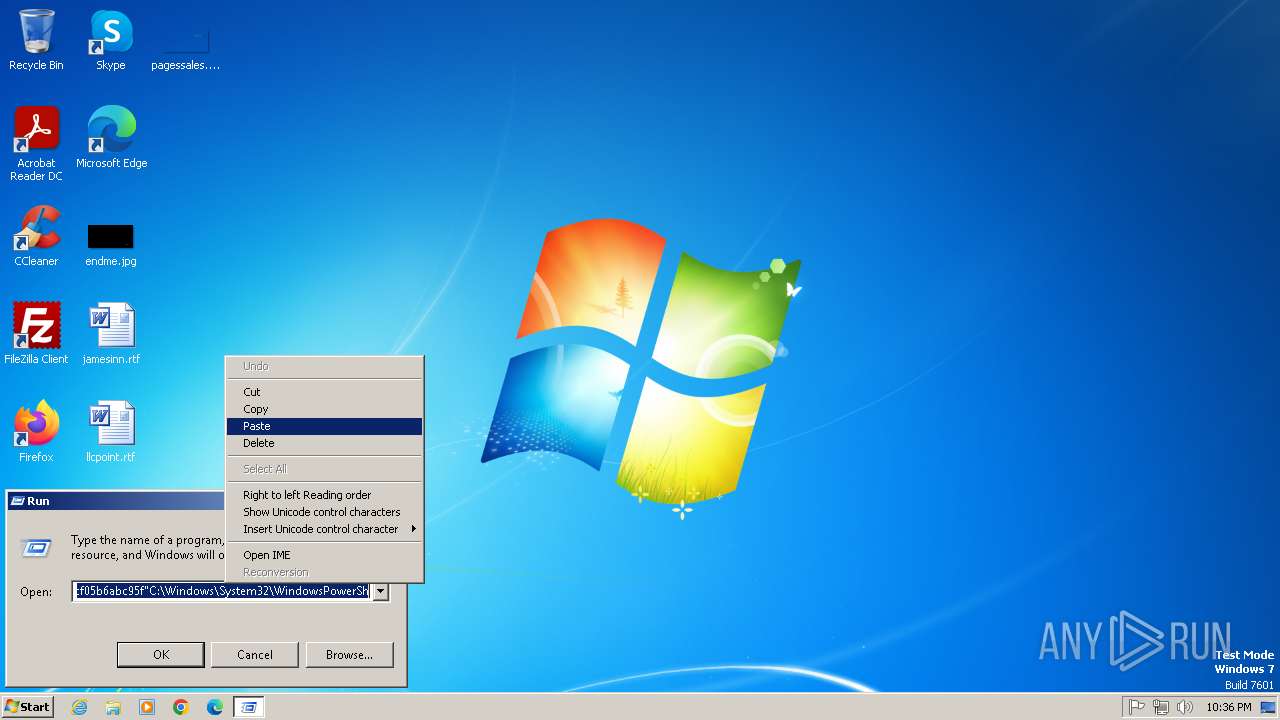Screen dimensions: 1280x720
Task: Open FileZilla Client shortcut
Action: 36,334
